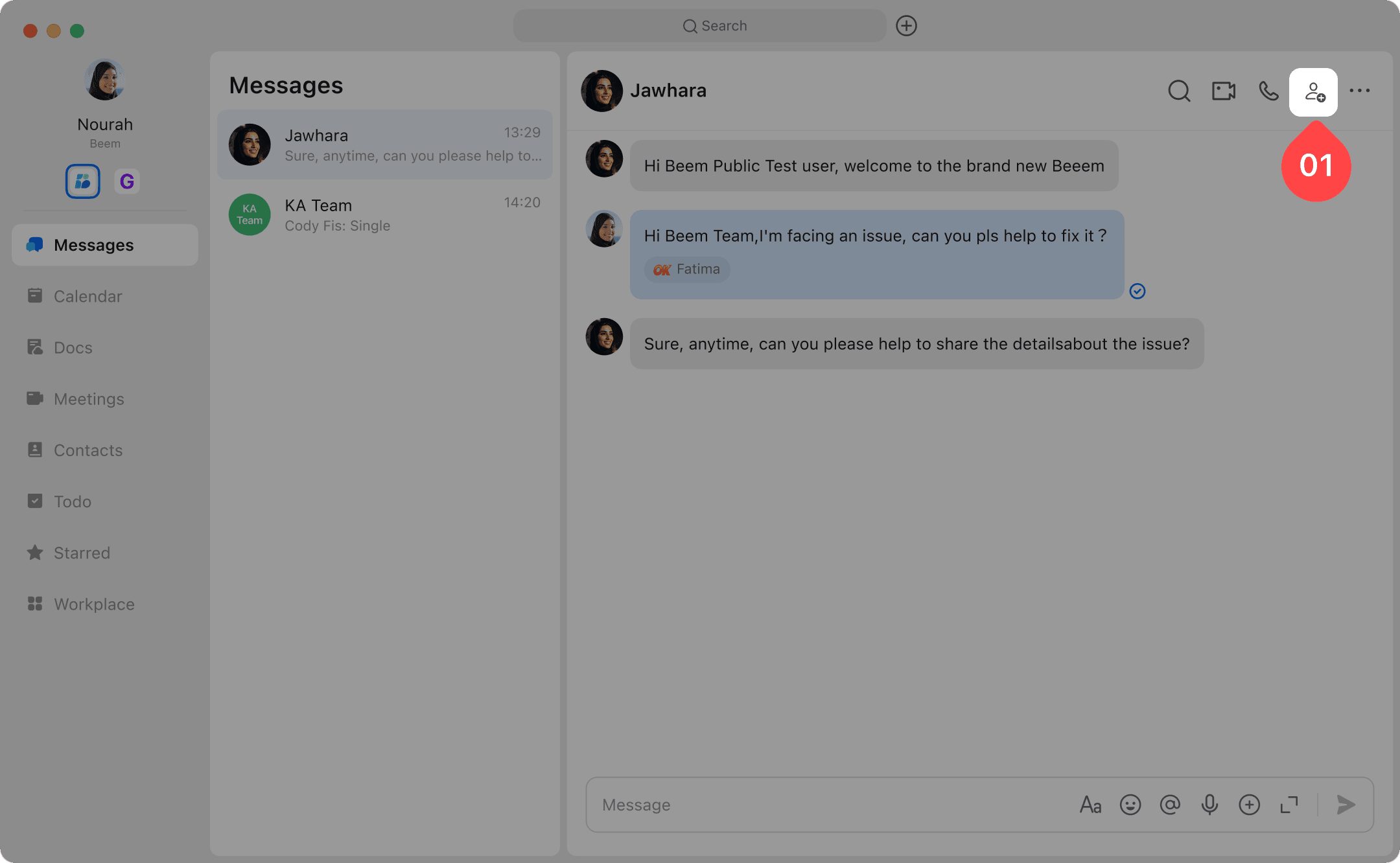Click the plus button beside Search bar
The width and height of the screenshot is (1400, 863).
[x=906, y=26]
